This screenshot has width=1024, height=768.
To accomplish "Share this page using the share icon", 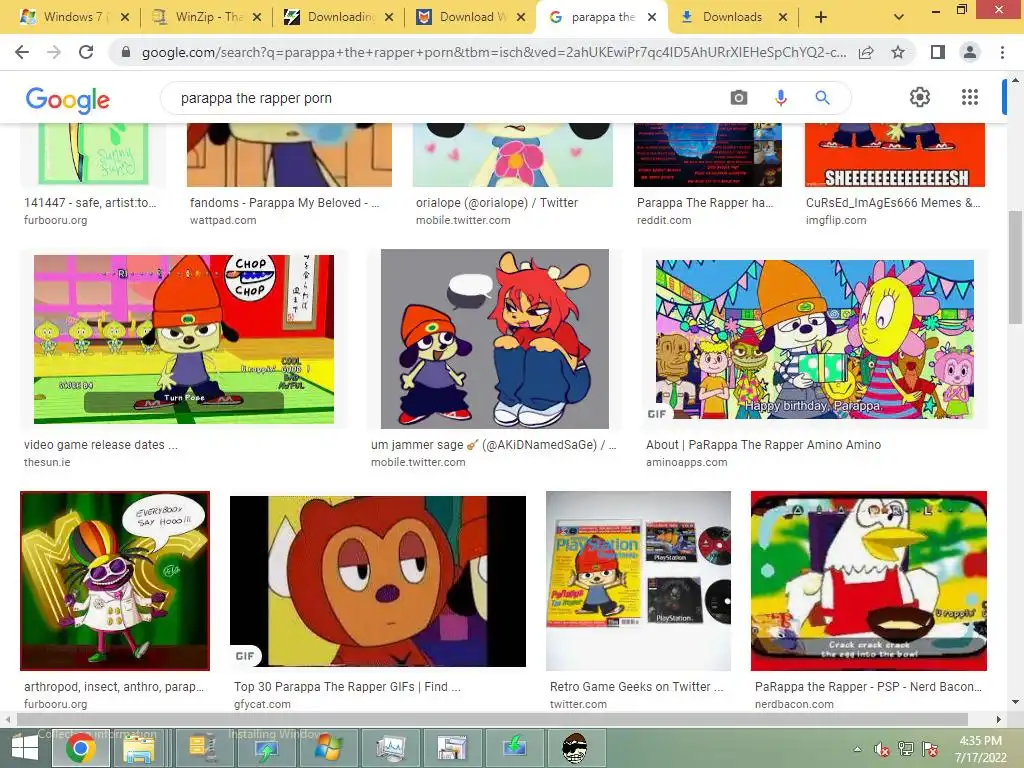I will coord(866,52).
